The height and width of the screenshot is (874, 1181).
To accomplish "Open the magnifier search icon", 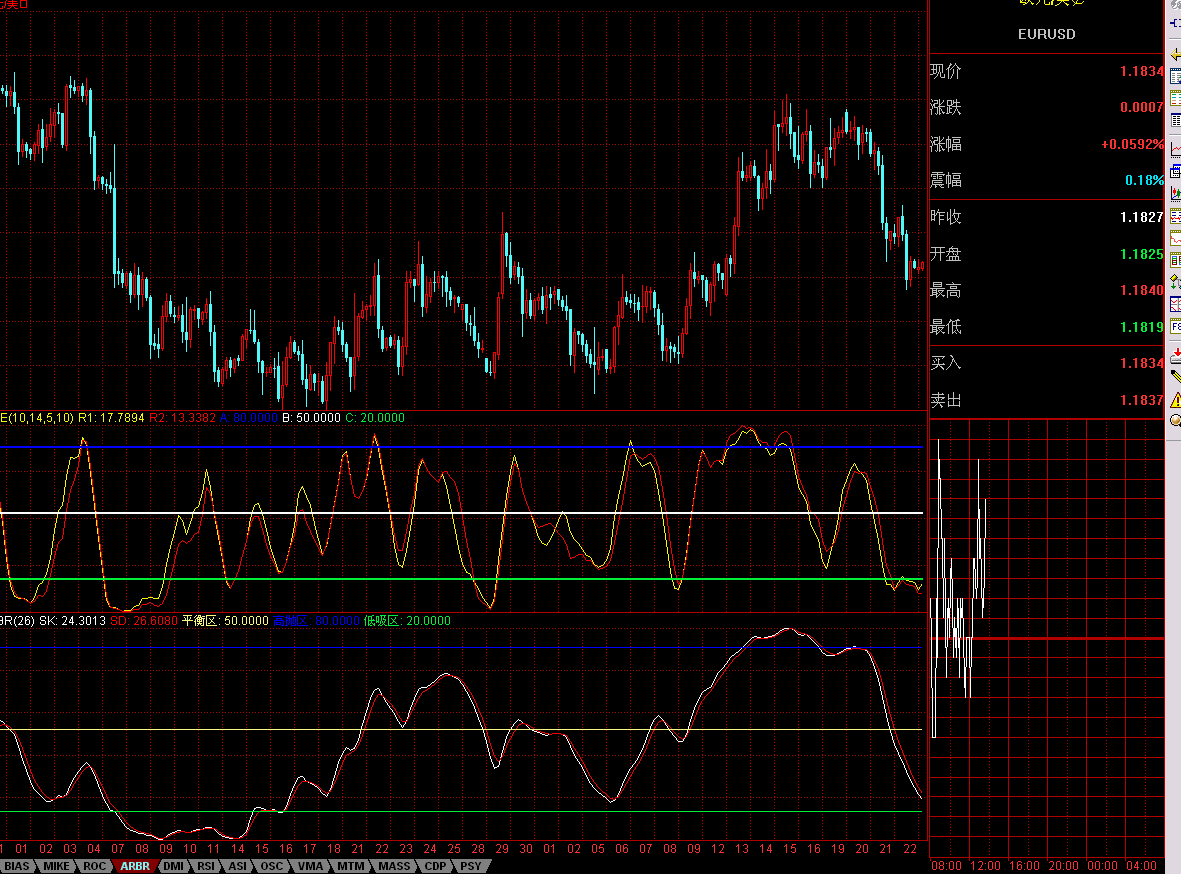I will coord(1176,420).
